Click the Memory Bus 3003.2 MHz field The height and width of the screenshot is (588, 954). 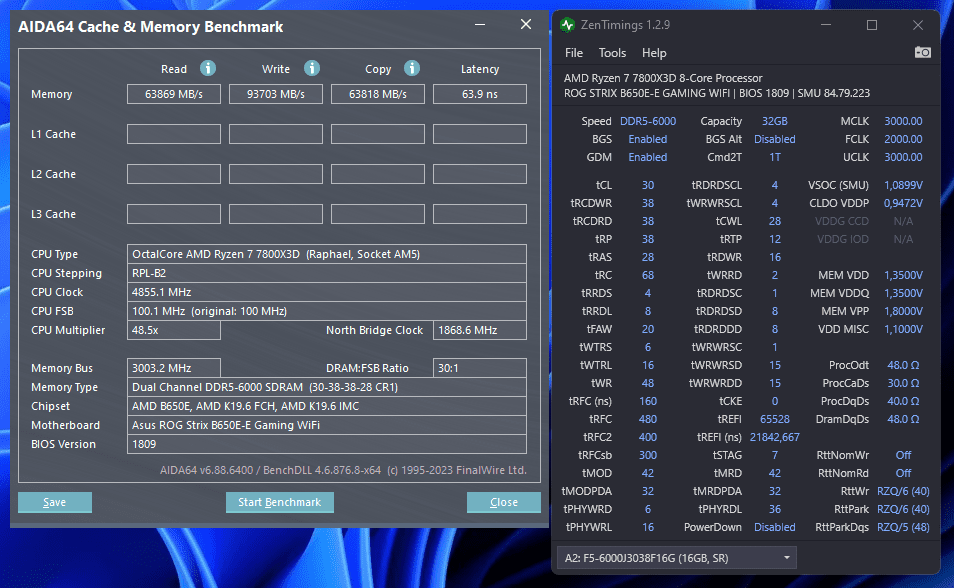[173, 368]
